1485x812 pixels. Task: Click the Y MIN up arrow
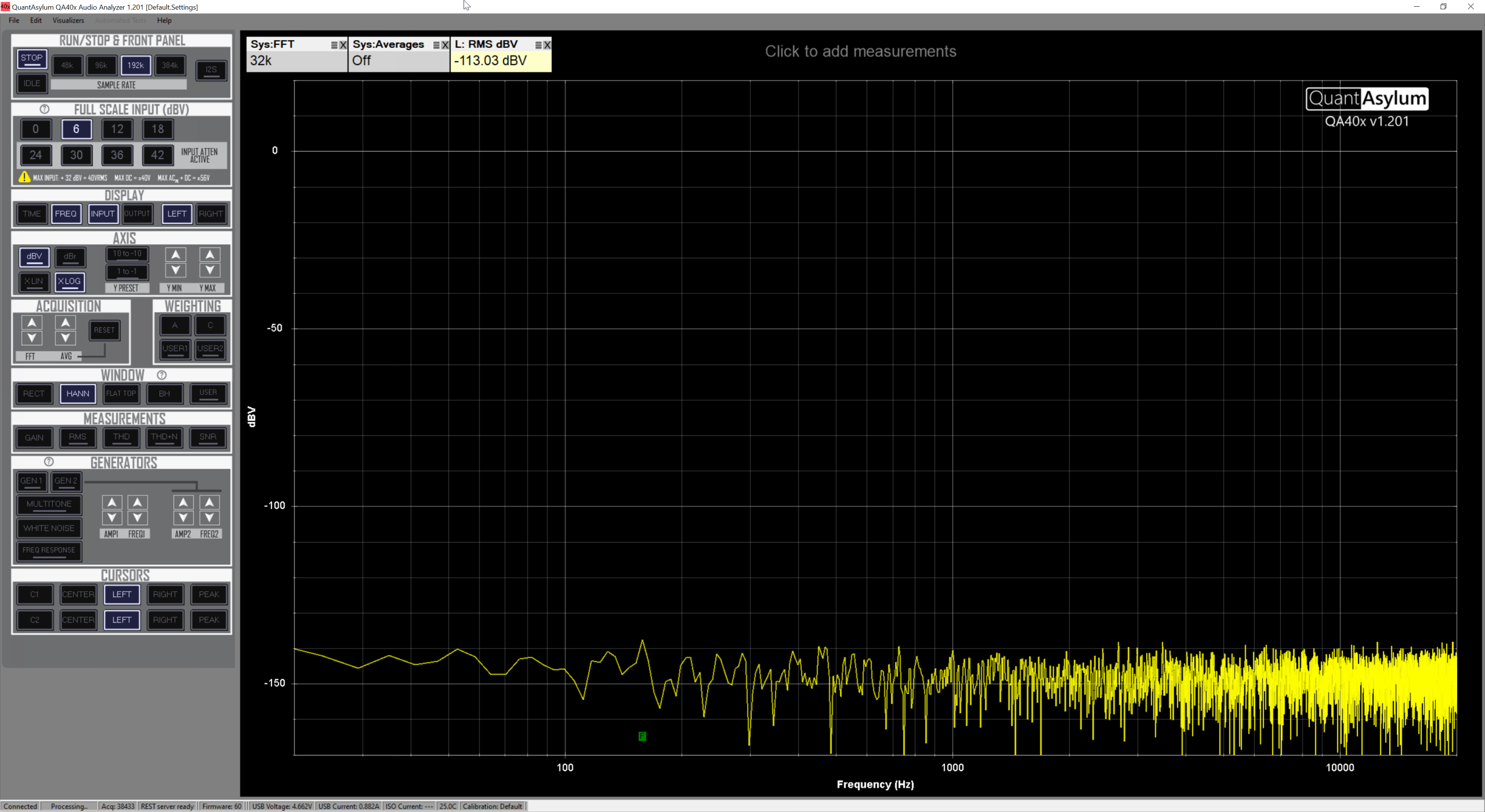click(175, 255)
